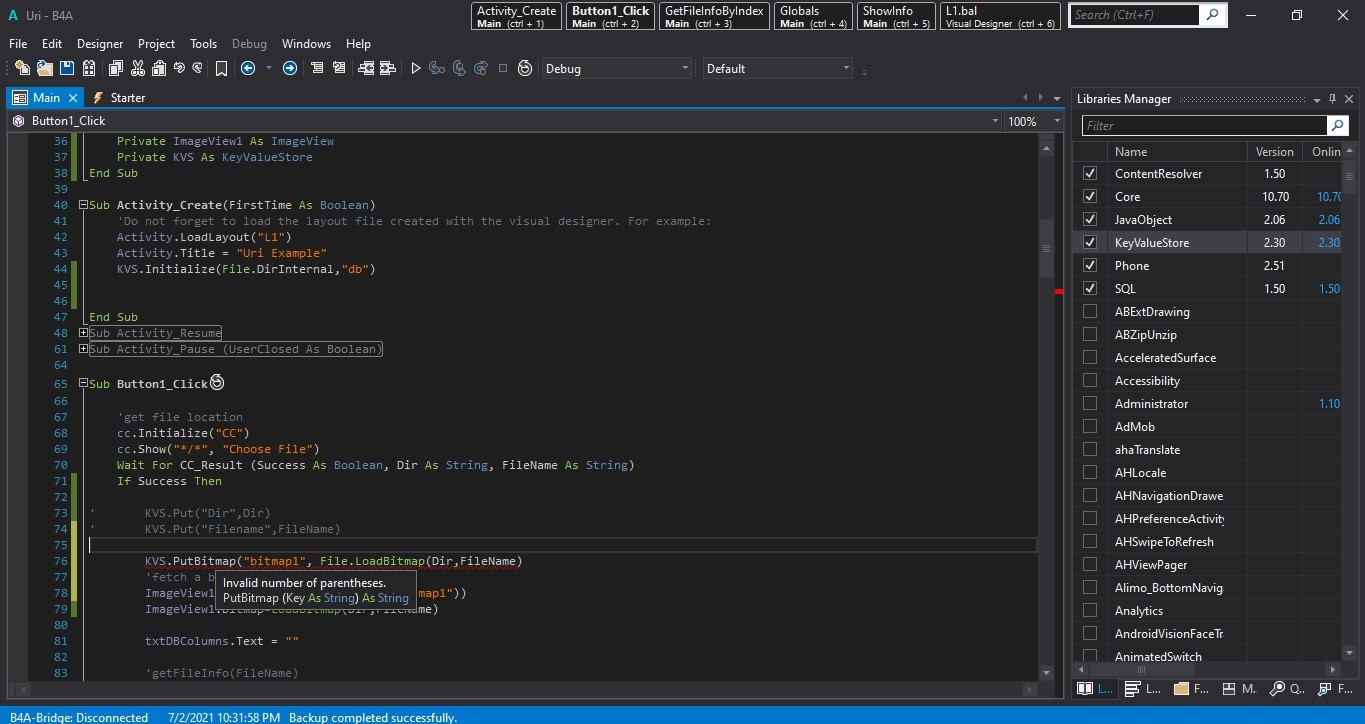Click the Restart circular arrow toolbar icon
The width and height of the screenshot is (1365, 724).
525,68
